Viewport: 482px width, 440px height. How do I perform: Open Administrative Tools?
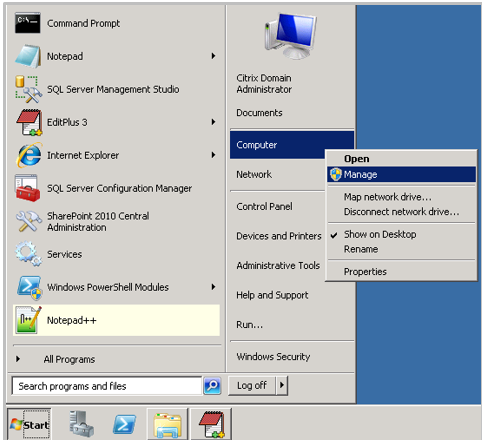278,266
